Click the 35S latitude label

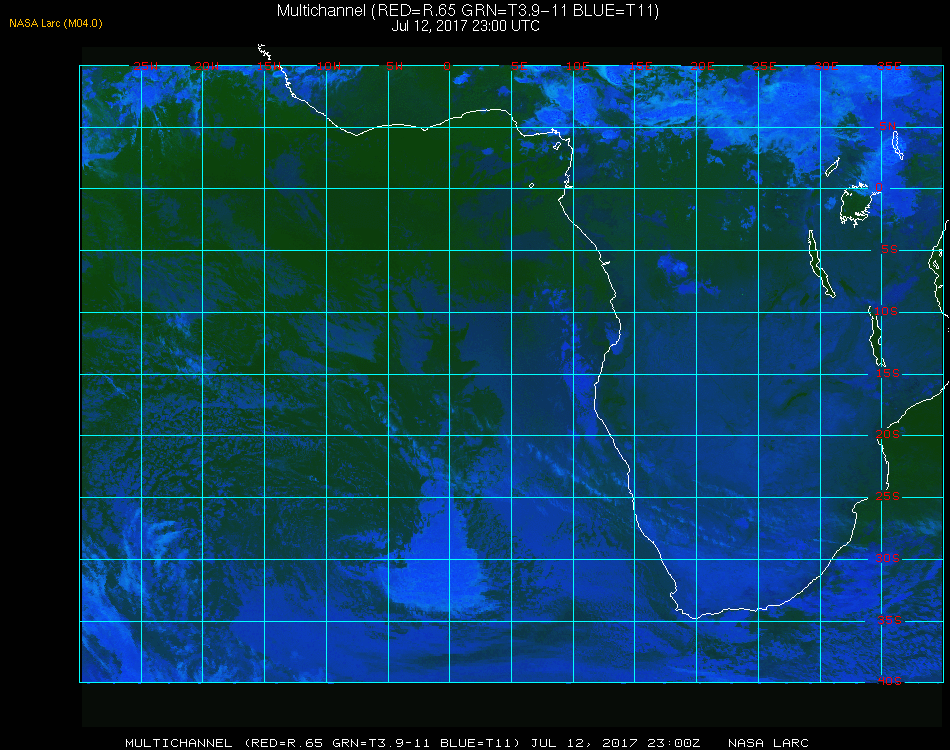889,620
